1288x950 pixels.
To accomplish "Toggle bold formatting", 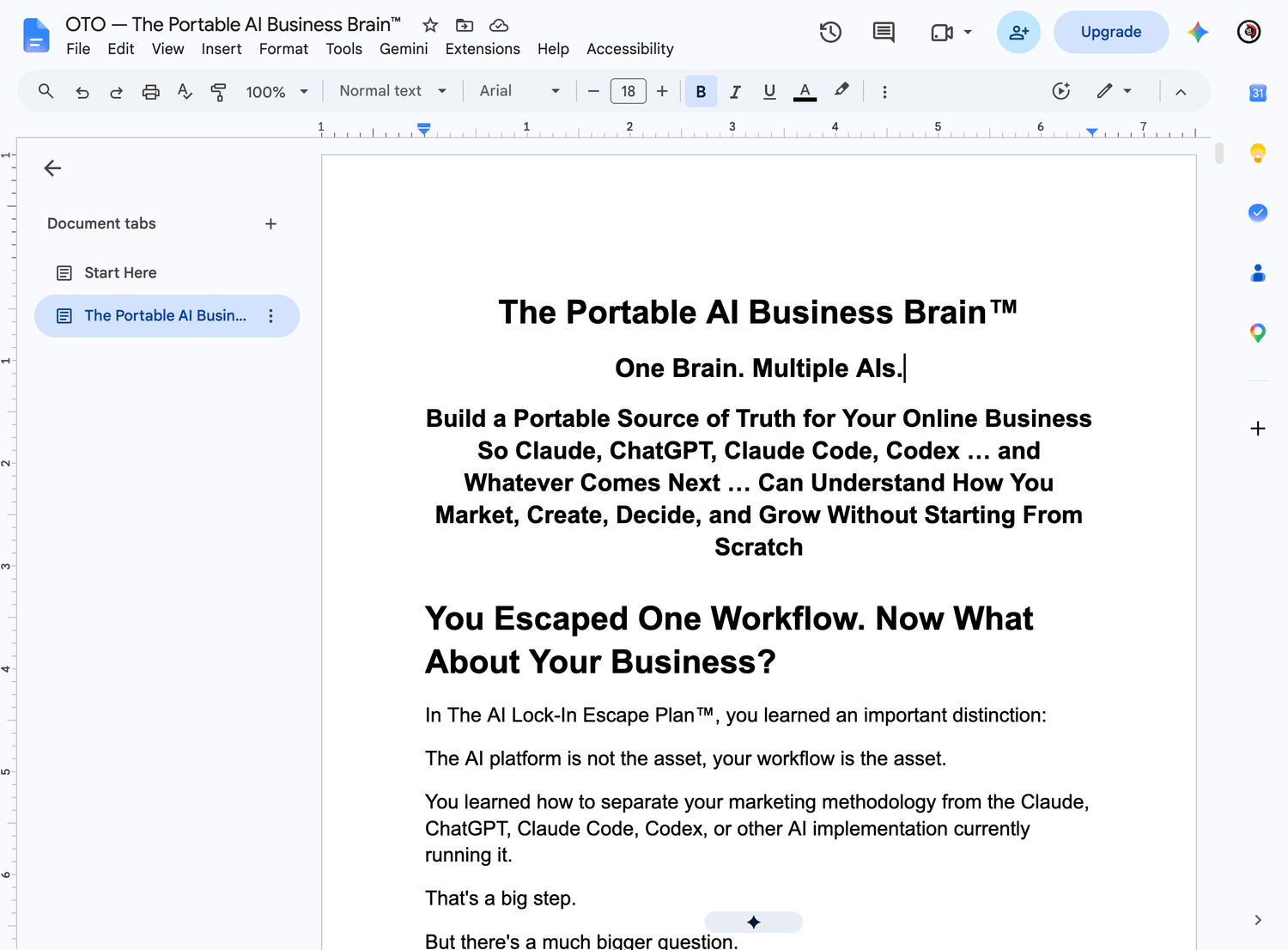I will tap(701, 91).
